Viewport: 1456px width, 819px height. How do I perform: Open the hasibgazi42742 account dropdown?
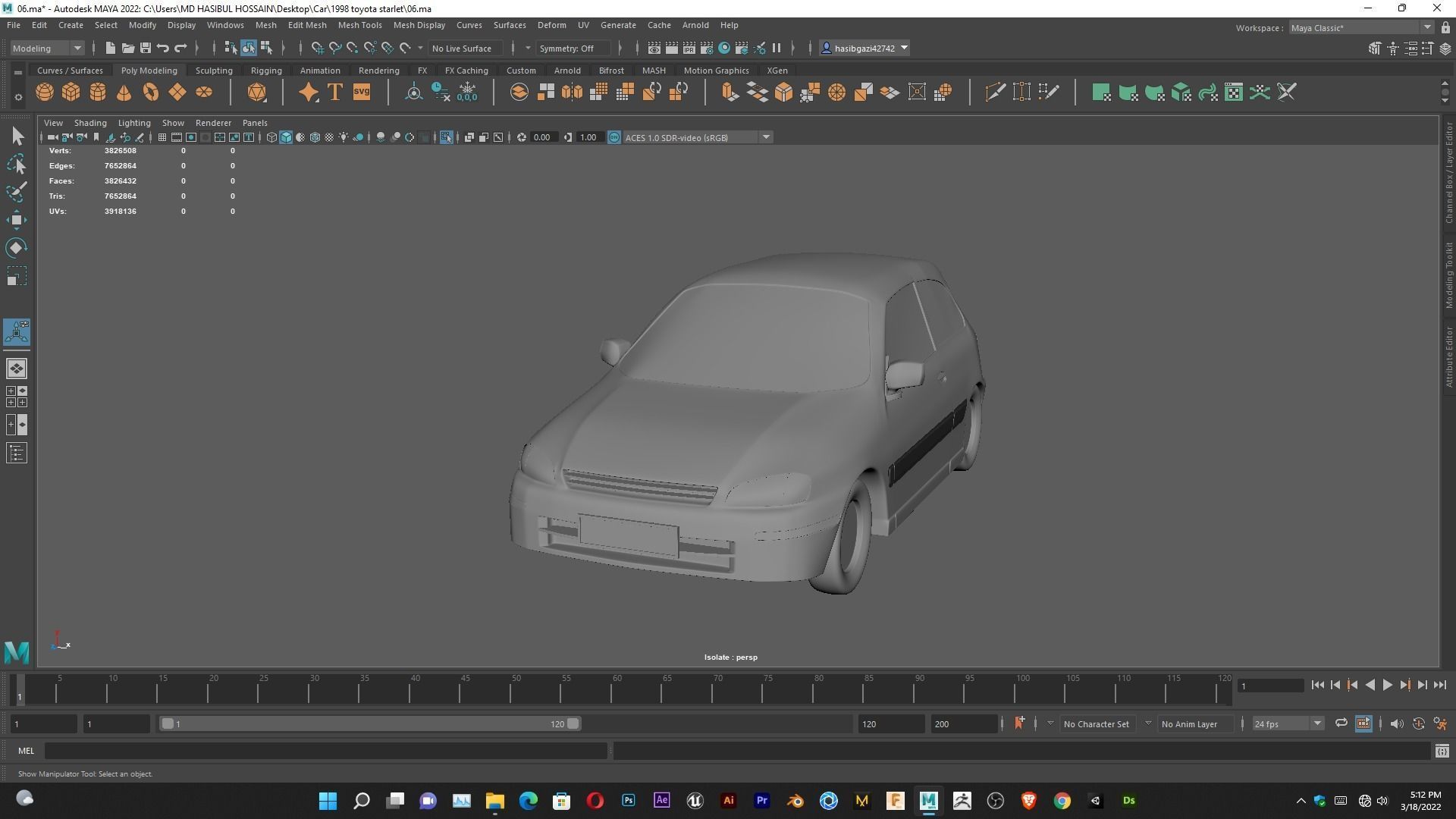click(x=865, y=48)
